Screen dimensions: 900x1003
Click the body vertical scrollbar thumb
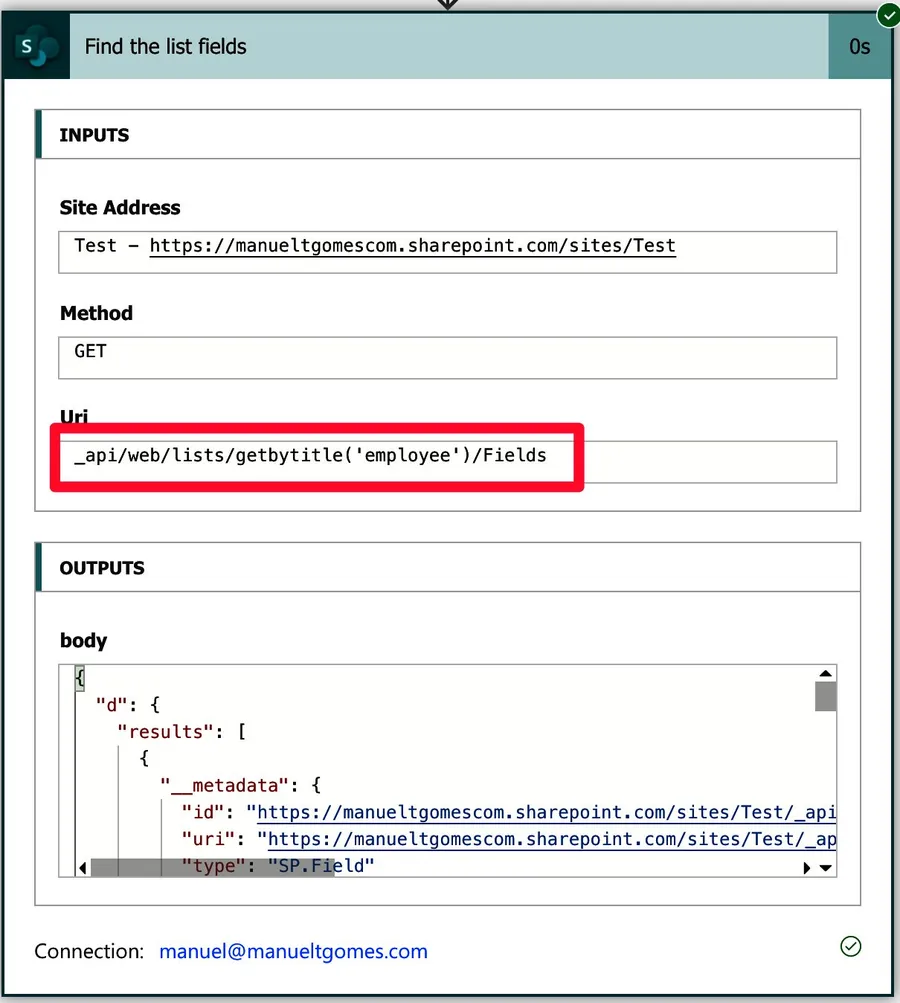click(x=825, y=696)
